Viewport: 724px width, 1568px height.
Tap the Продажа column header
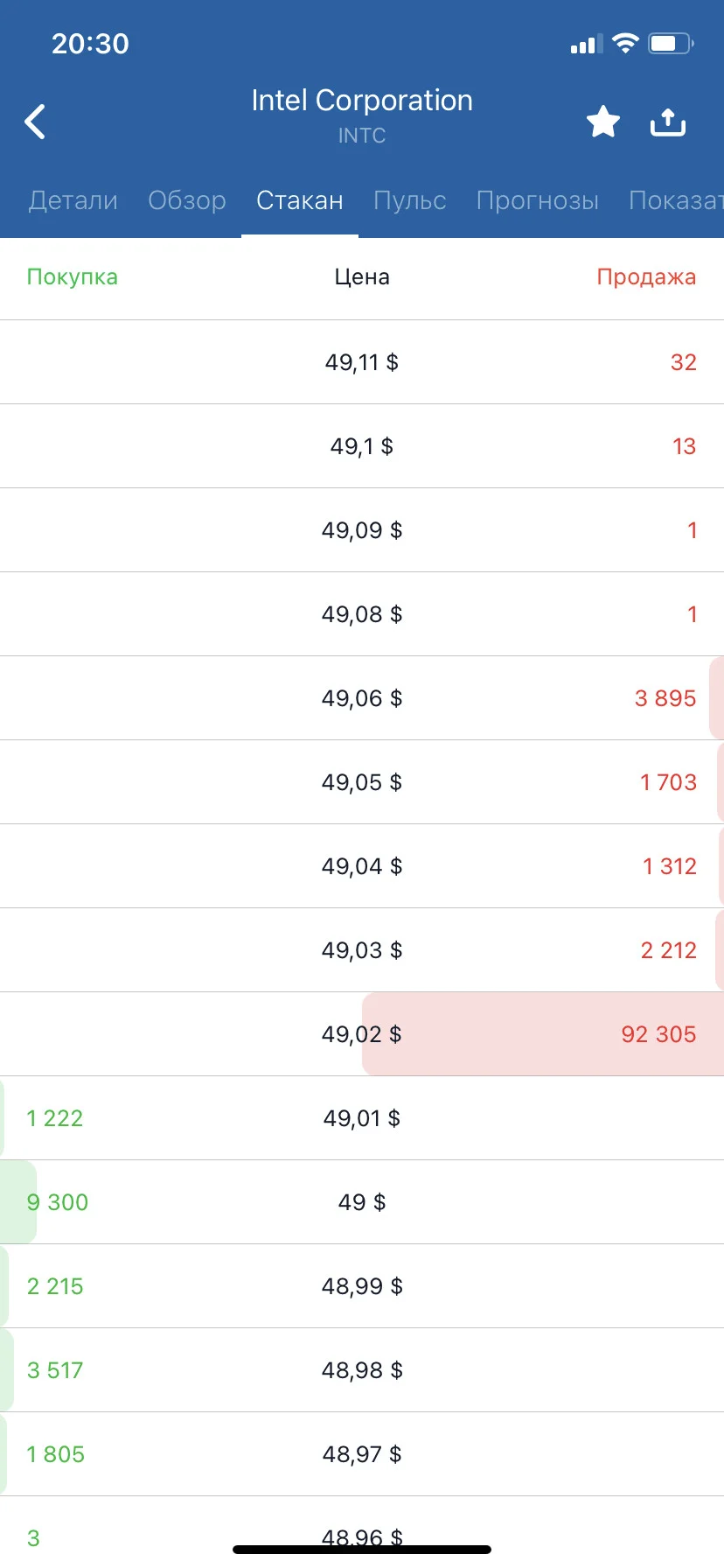(646, 277)
